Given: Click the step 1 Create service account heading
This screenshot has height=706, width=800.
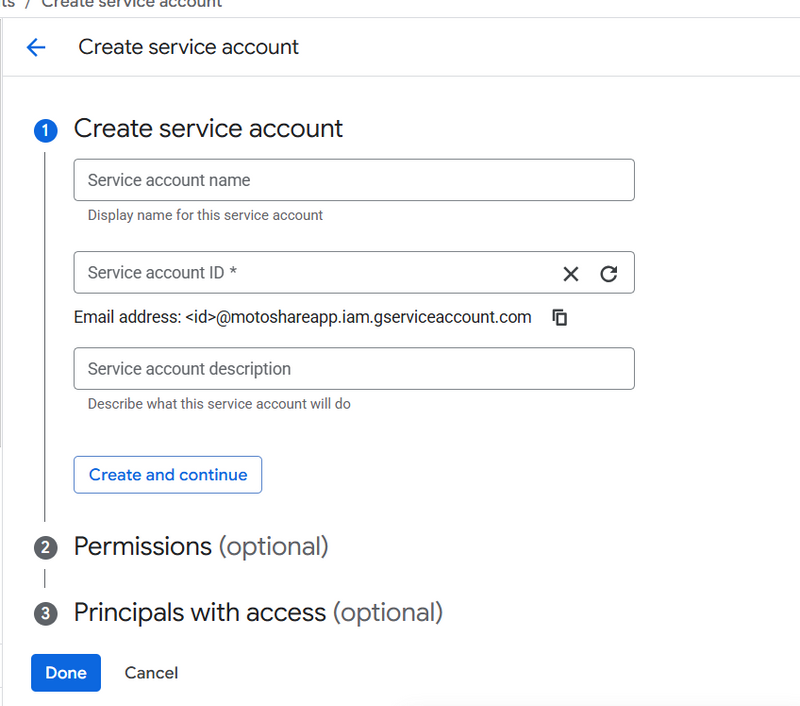Looking at the screenshot, I should click(208, 129).
